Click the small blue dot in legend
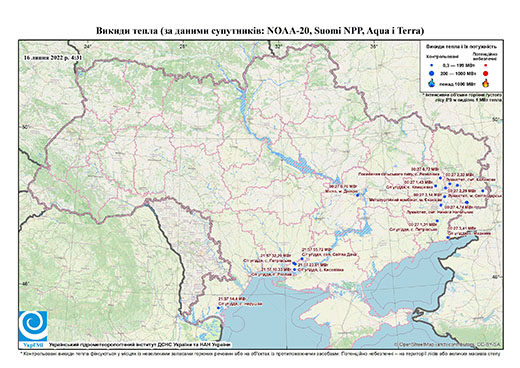The width and height of the screenshot is (520, 368). click(x=432, y=65)
